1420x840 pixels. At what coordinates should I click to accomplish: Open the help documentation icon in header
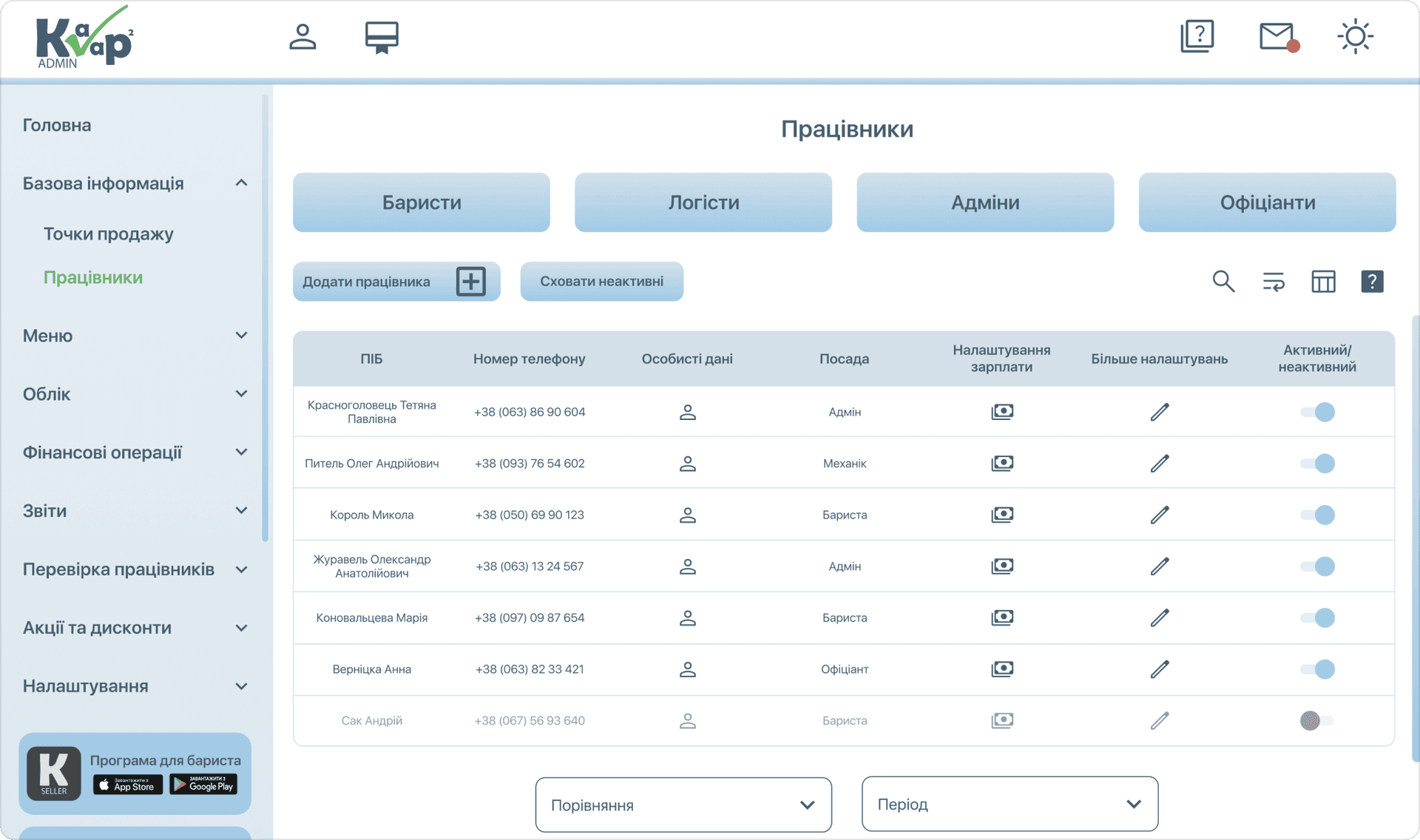coord(1197,36)
